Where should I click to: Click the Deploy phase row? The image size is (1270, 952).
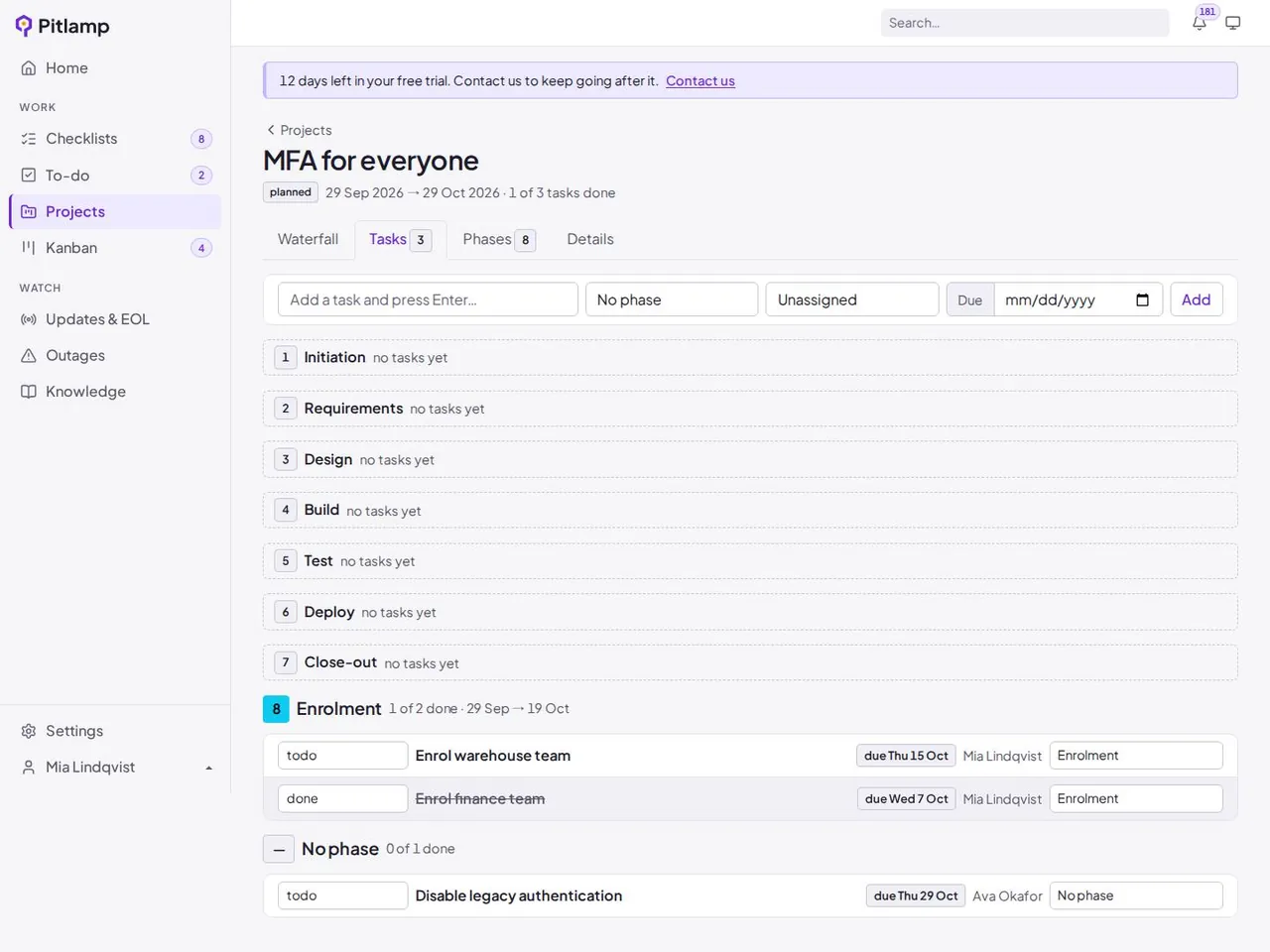pyautogui.click(x=750, y=612)
